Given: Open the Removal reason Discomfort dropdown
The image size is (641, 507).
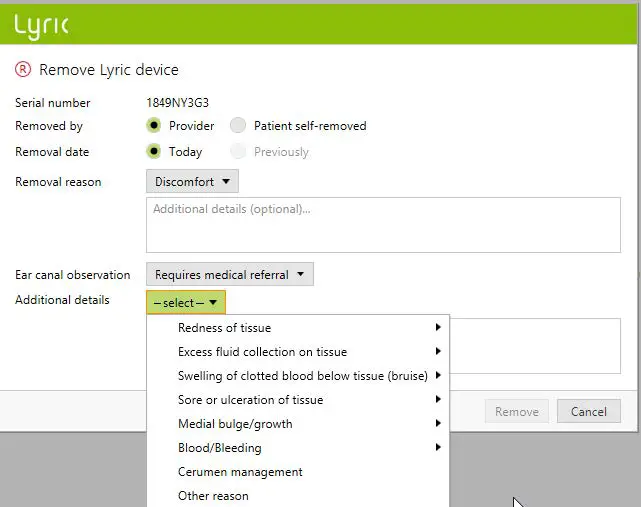Looking at the screenshot, I should click(192, 181).
